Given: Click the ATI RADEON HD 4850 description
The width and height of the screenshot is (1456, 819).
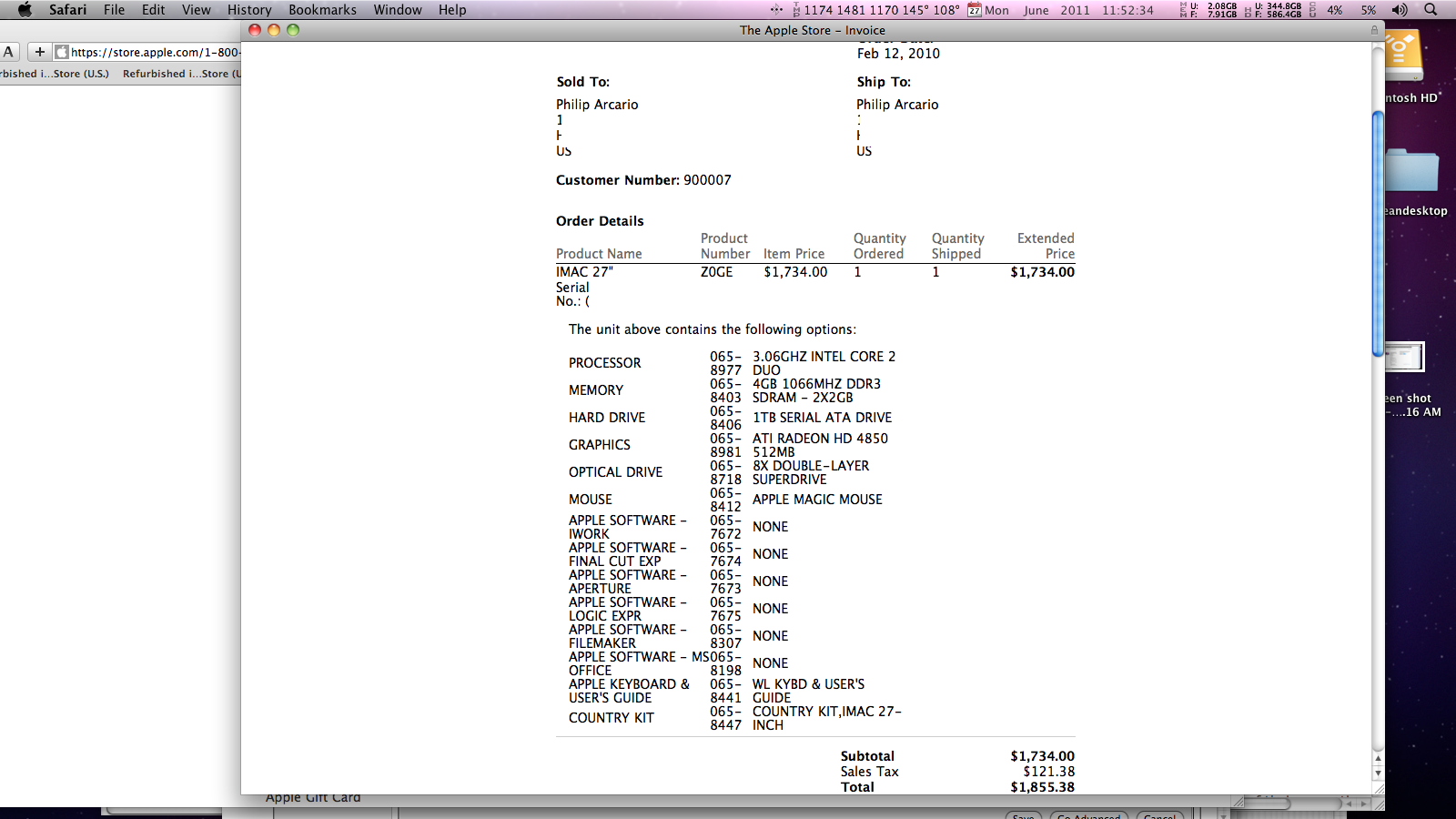Looking at the screenshot, I should click(x=820, y=445).
